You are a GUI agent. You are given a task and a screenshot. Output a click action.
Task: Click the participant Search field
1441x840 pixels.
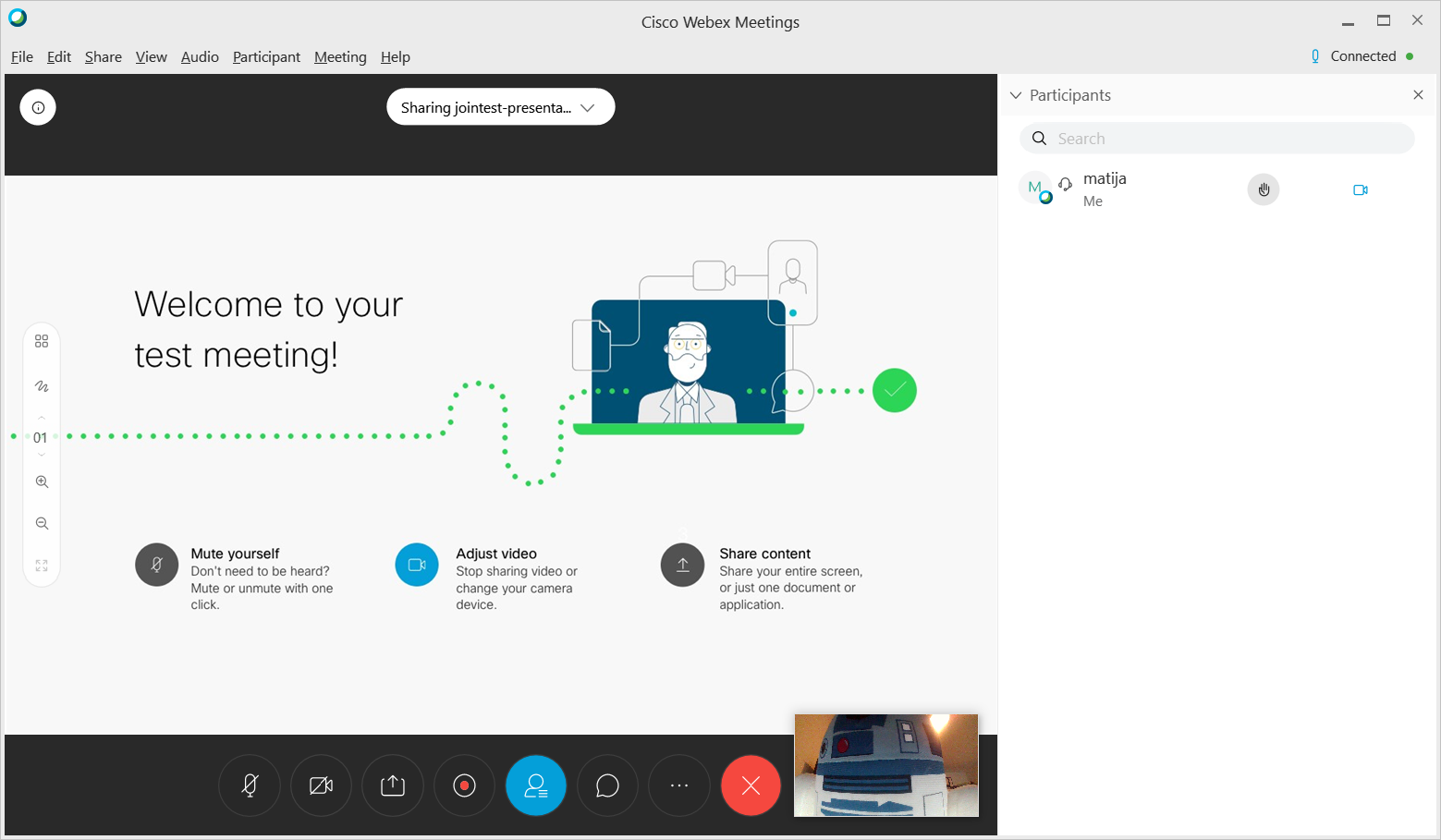click(1217, 139)
